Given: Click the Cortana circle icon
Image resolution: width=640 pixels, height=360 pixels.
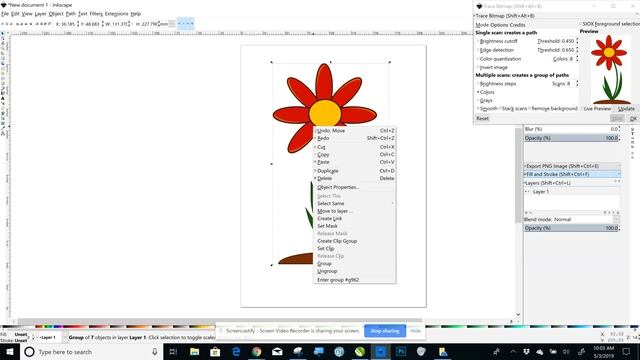Looking at the screenshot, I should [29, 352].
